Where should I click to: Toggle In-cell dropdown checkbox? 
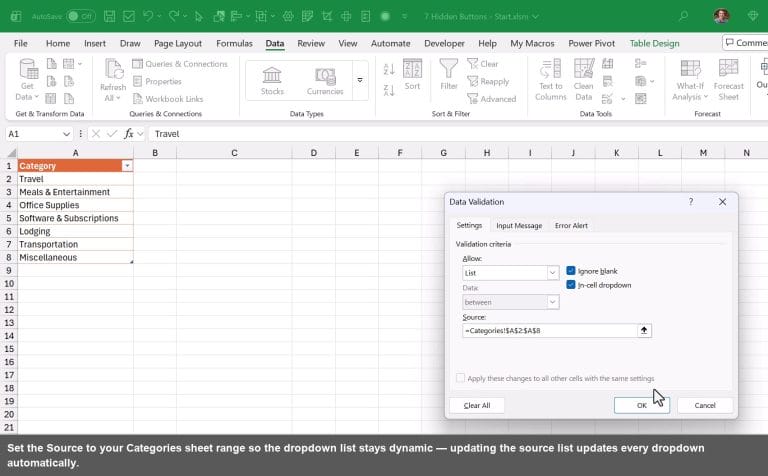571,285
